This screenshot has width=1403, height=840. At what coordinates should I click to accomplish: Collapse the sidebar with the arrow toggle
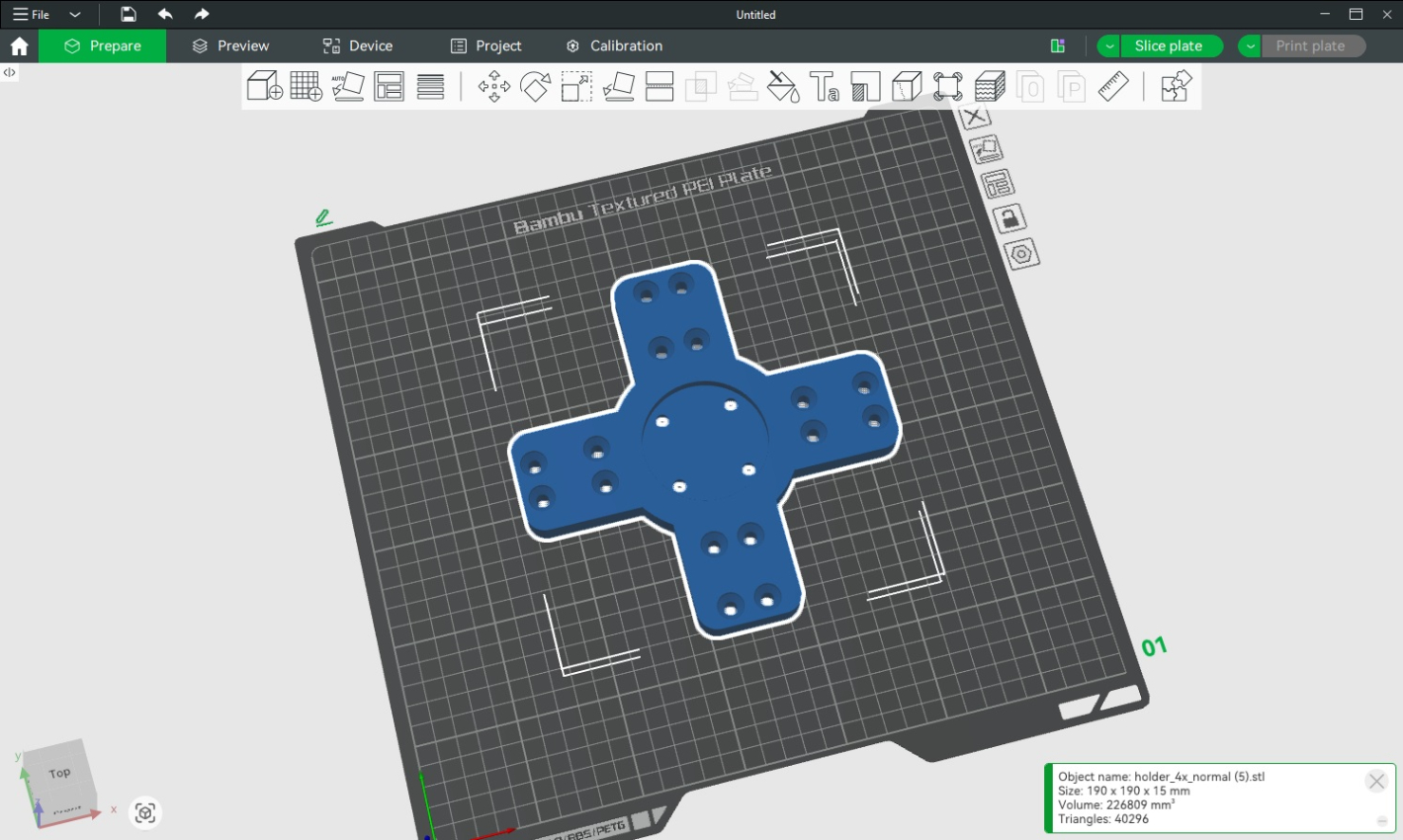click(9, 72)
